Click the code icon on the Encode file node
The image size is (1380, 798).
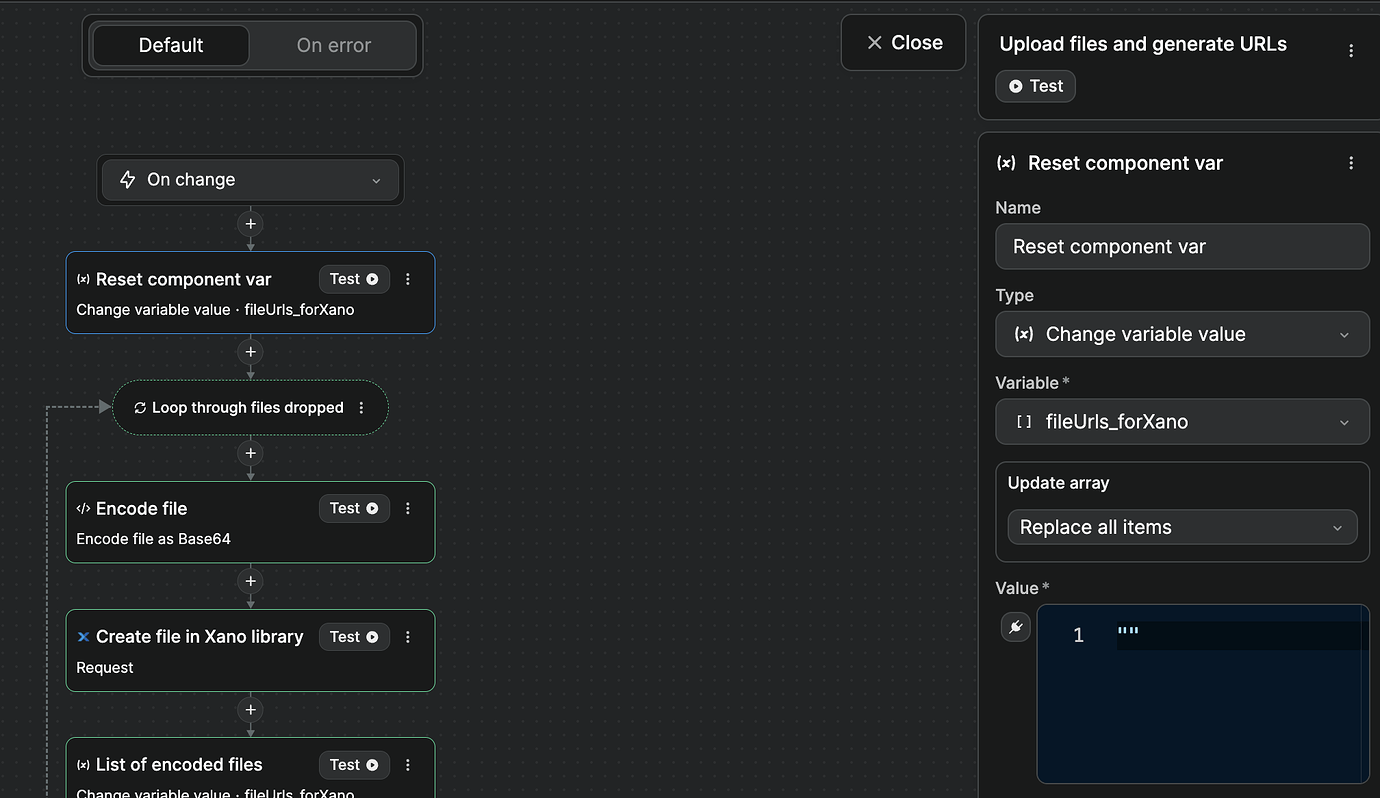point(82,508)
